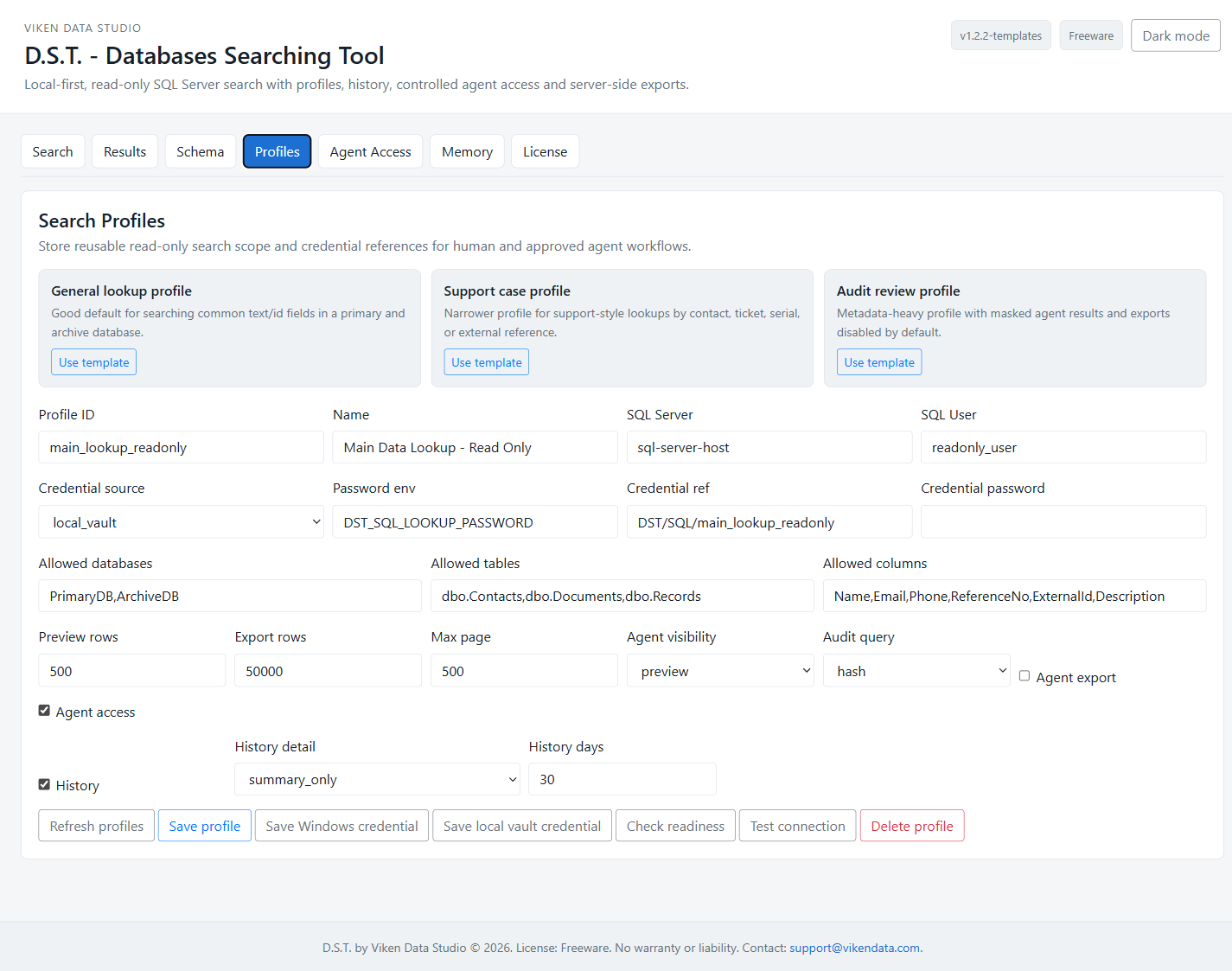Edit the SQL Server field
The image size is (1232, 971).
(x=769, y=447)
